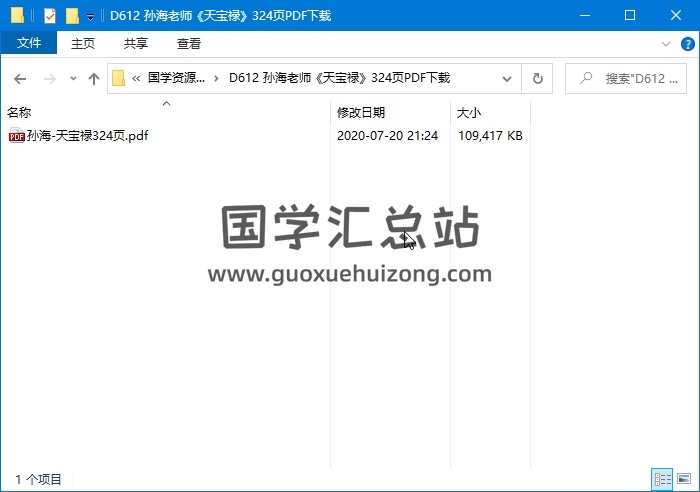Click the date 2020-07-20 21:24

(x=388, y=135)
